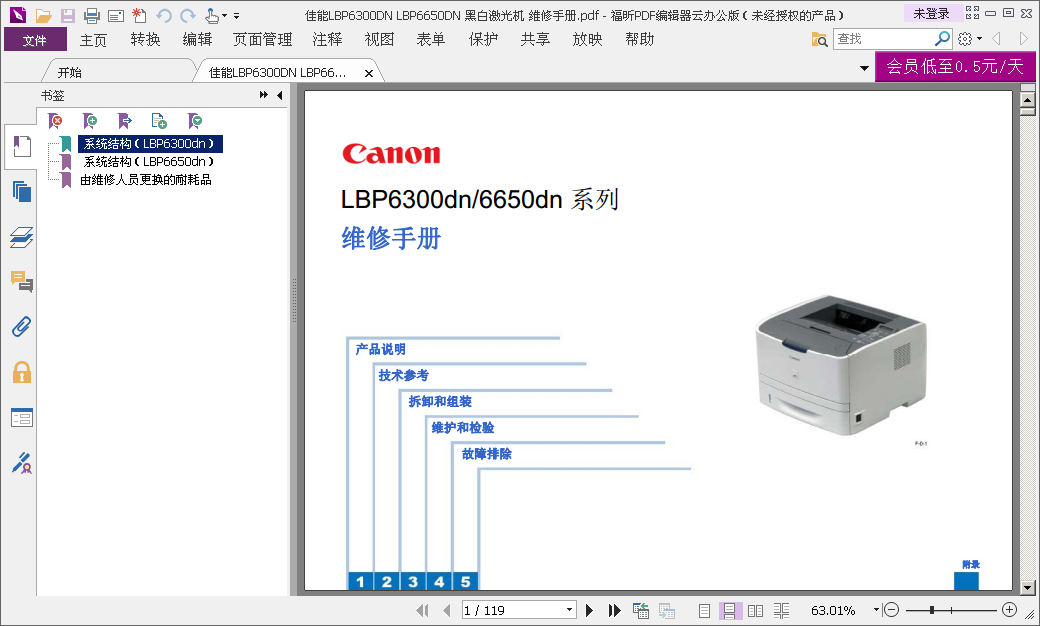Go to the next search result
This screenshot has height=626, width=1040.
tap(1023, 39)
